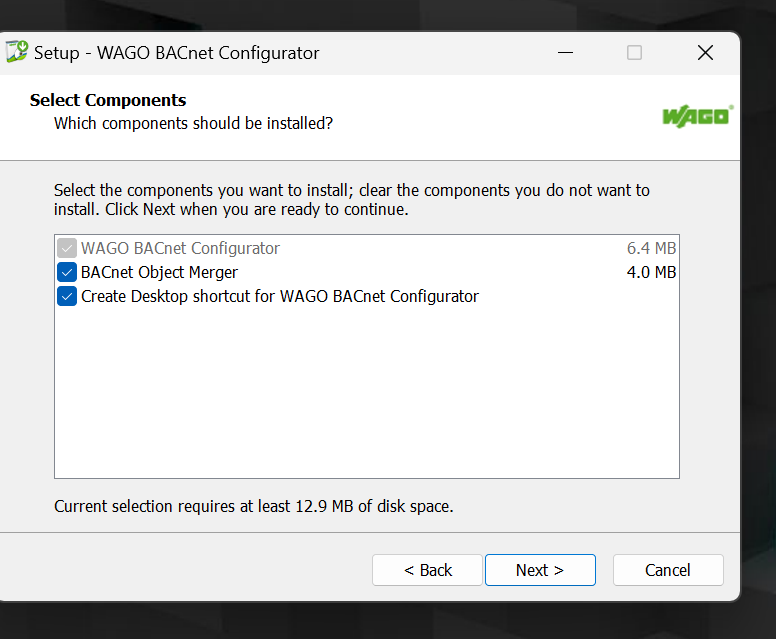
Task: Click the Select Components heading
Action: (x=108, y=100)
